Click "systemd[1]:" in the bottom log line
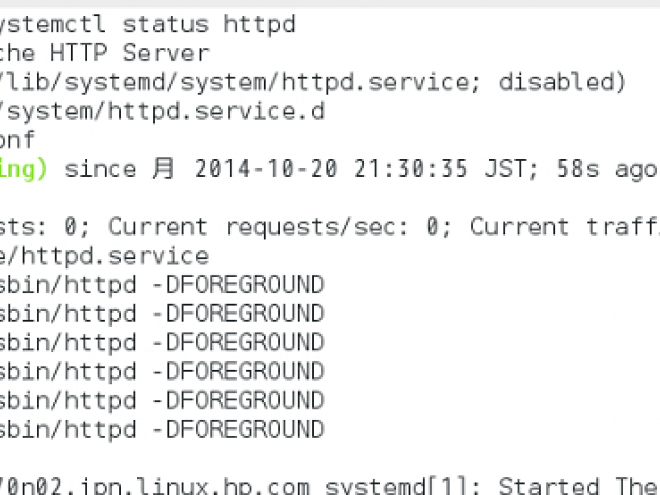 (403, 486)
